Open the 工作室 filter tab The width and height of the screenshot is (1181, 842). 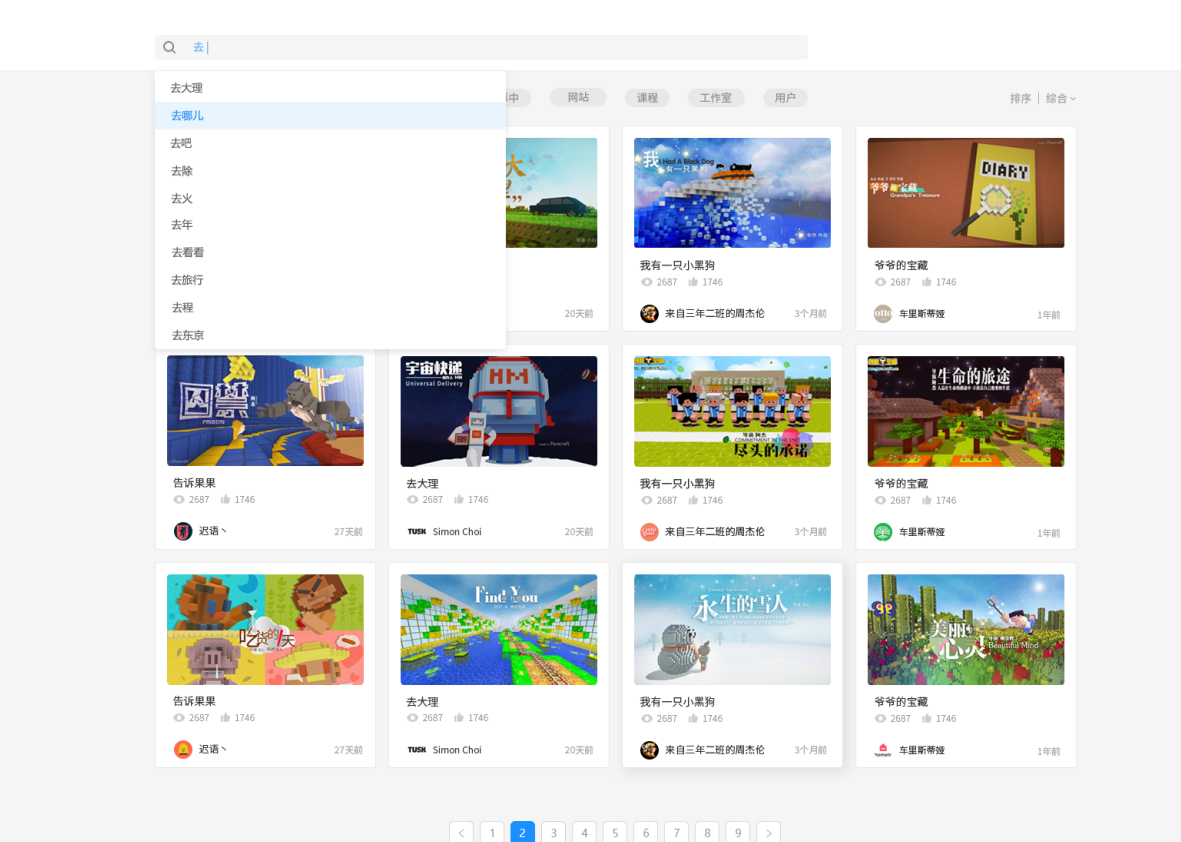716,98
